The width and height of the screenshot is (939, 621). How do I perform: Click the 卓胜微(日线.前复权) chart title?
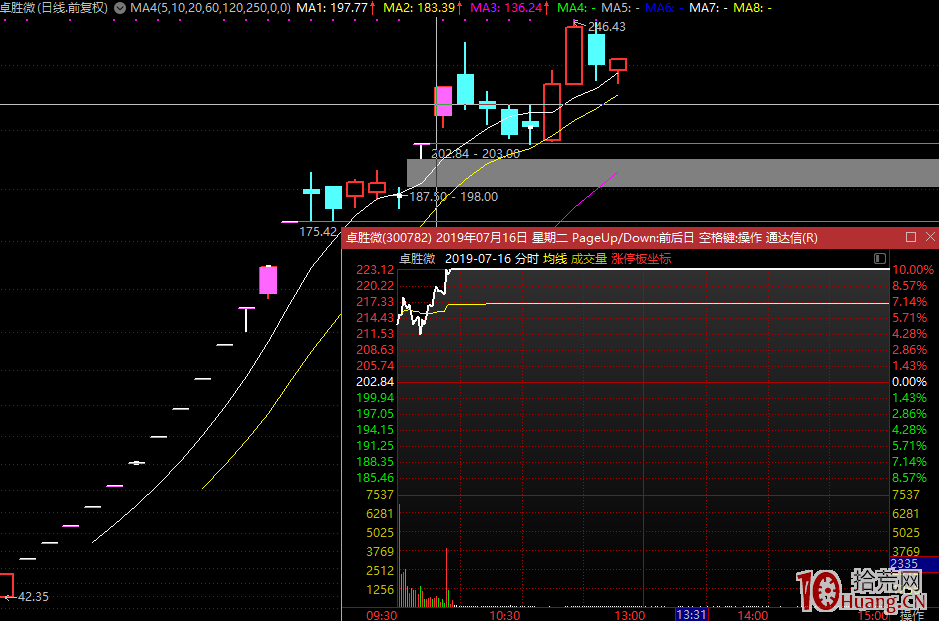[54, 8]
